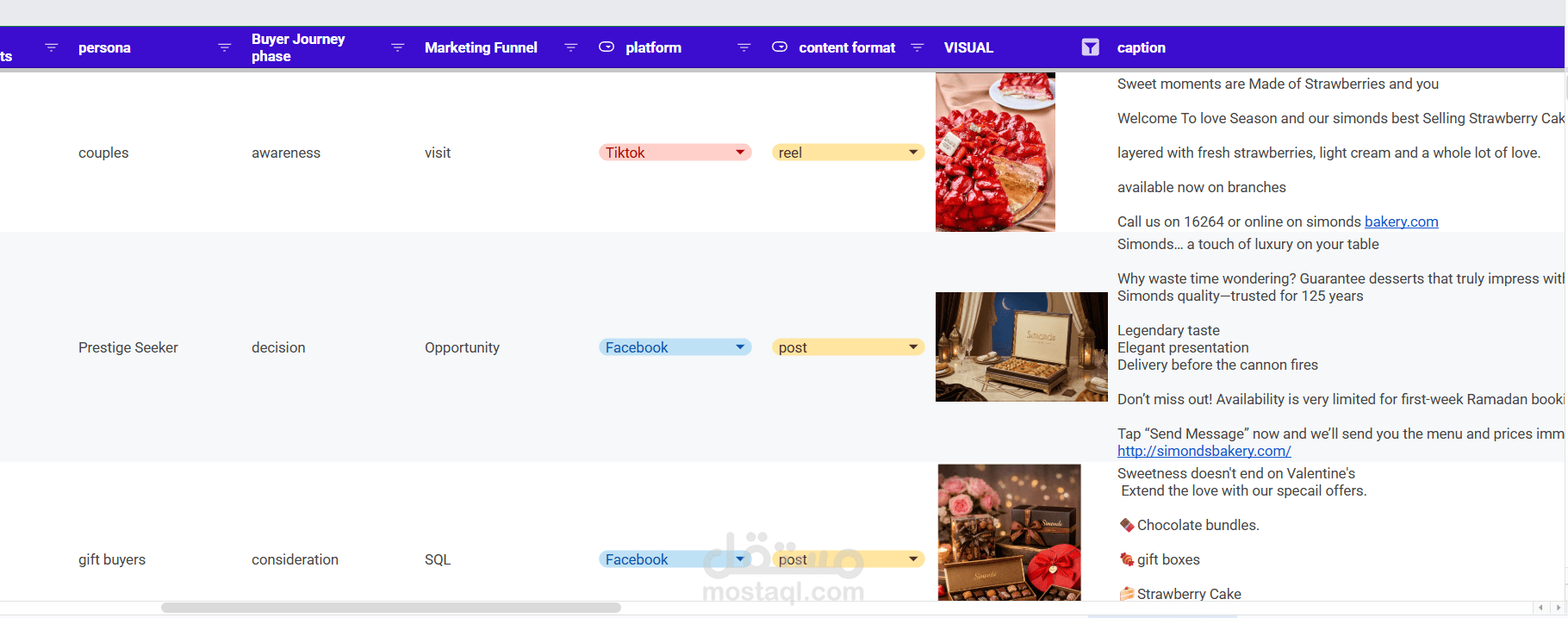The height and width of the screenshot is (618, 1568).
Task: Click the horizontal scrollbar thumb
Action: 390,608
